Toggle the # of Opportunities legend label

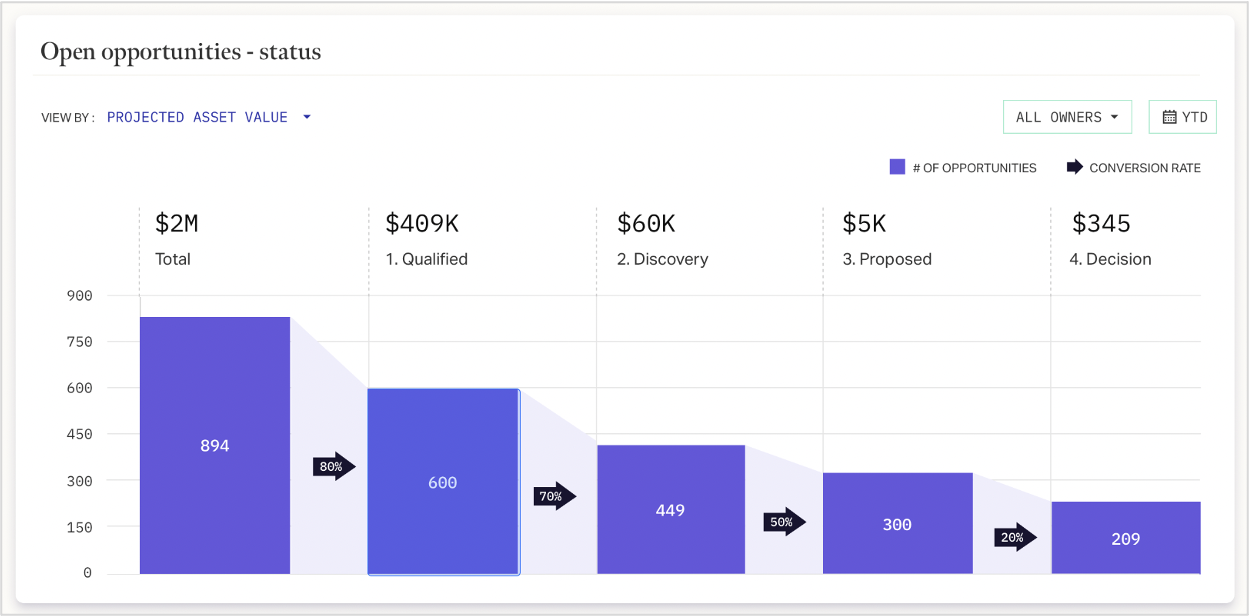(x=974, y=168)
